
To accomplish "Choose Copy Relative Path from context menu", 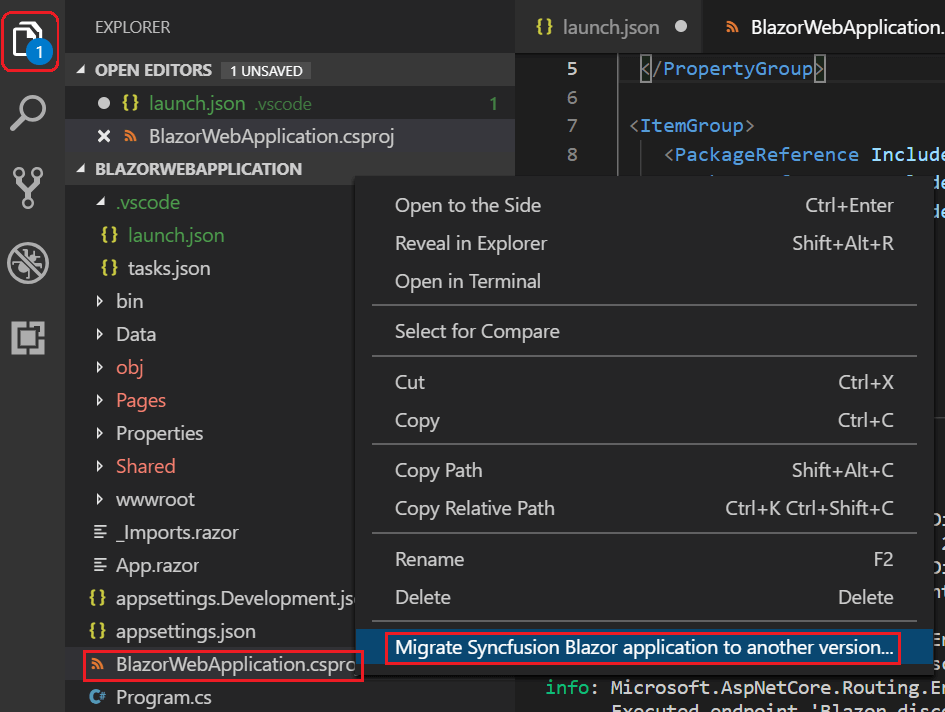I will coord(474,508).
